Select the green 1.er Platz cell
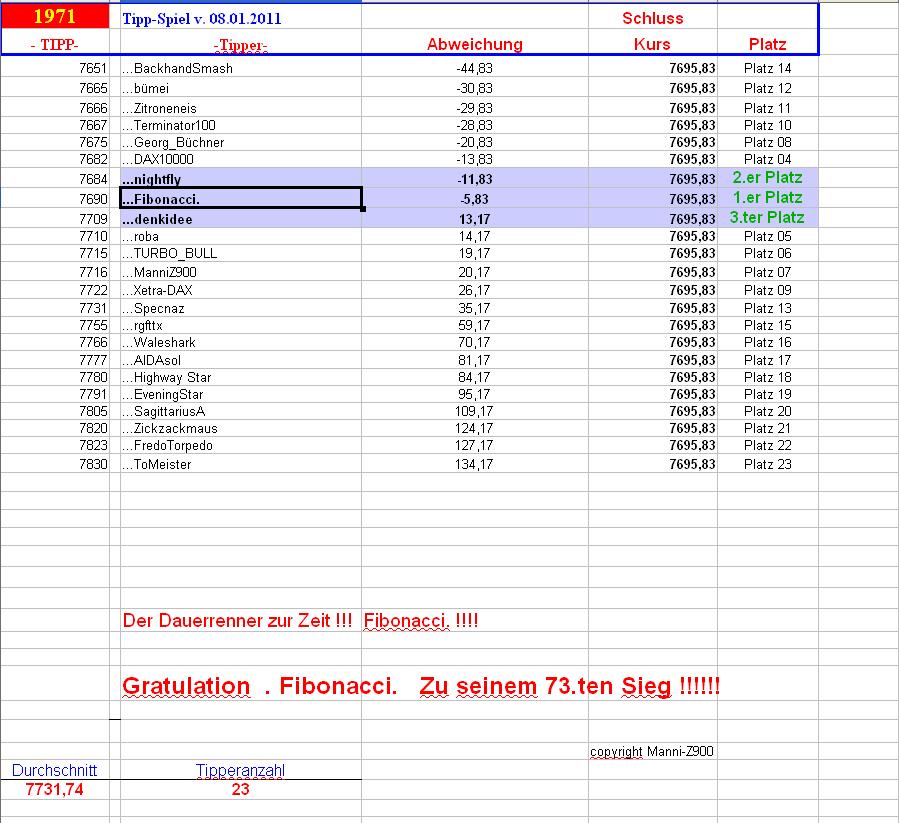 [767, 197]
